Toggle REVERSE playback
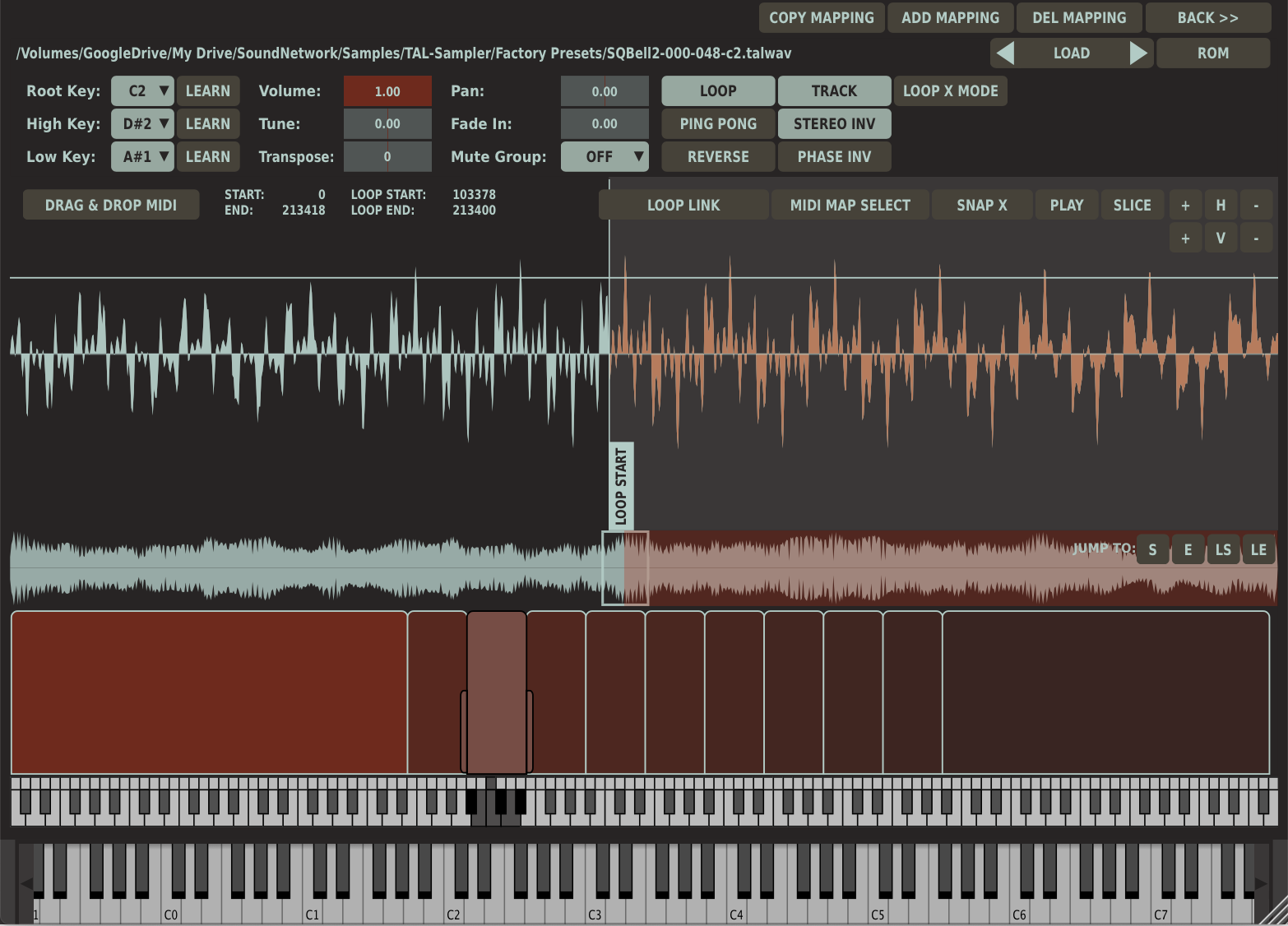 click(x=717, y=157)
